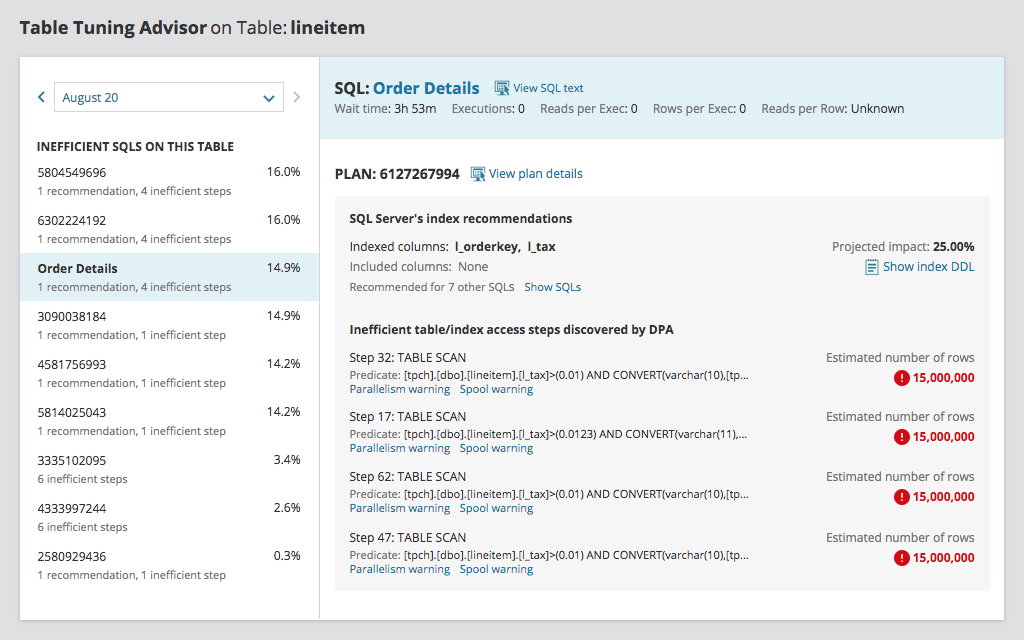The image size is (1024, 640).
Task: Click the chevron arrow inside the date selector
Action: tap(269, 97)
